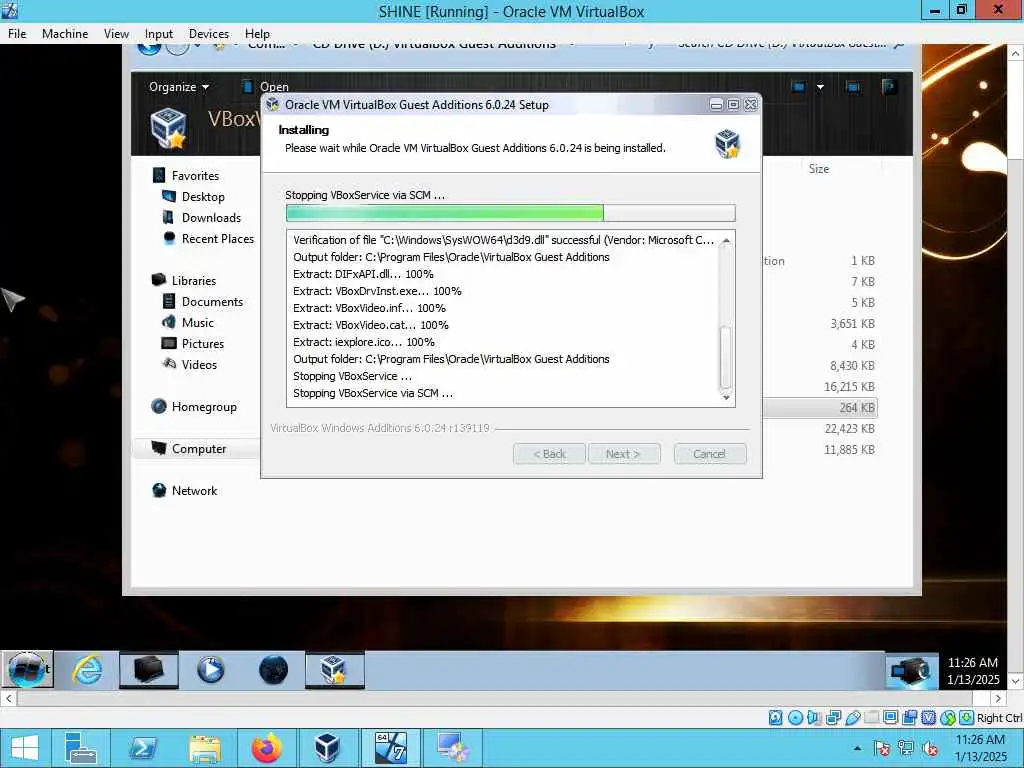
Task: Open Downloads in the navigation pane
Action: (211, 217)
